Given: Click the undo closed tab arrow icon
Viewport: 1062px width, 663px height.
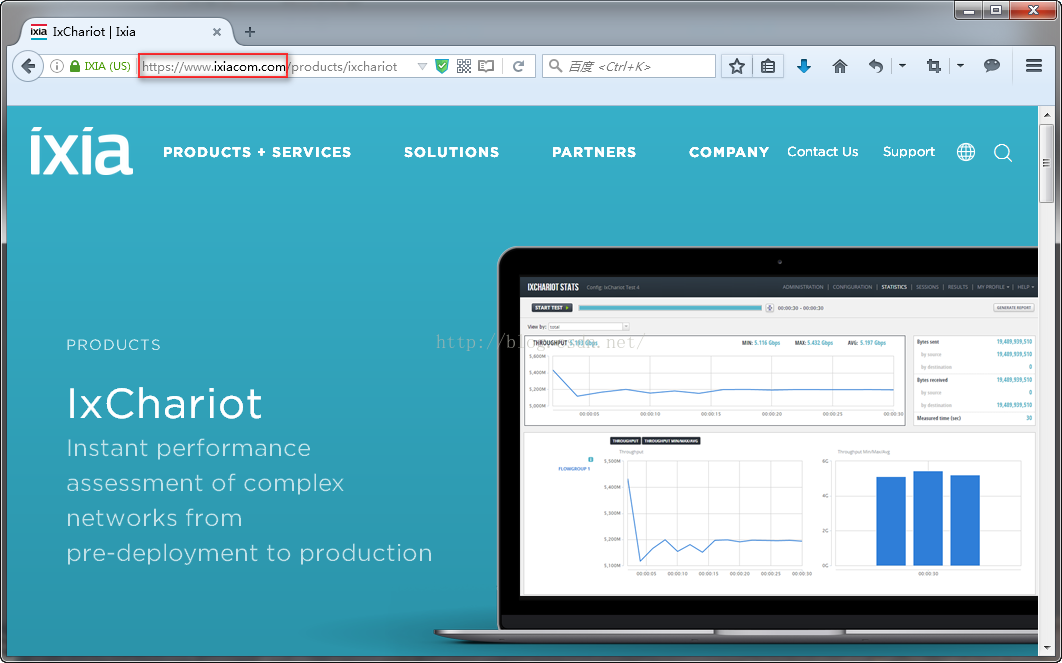Looking at the screenshot, I should 876,66.
